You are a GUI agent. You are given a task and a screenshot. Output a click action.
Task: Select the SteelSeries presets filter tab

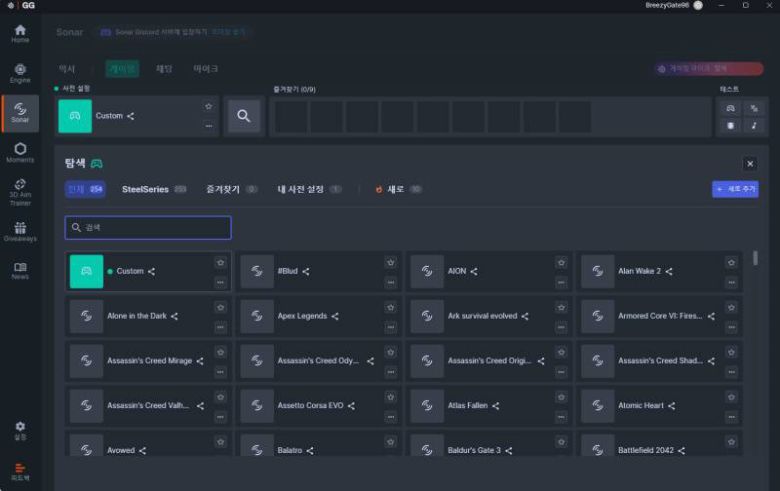coord(145,189)
